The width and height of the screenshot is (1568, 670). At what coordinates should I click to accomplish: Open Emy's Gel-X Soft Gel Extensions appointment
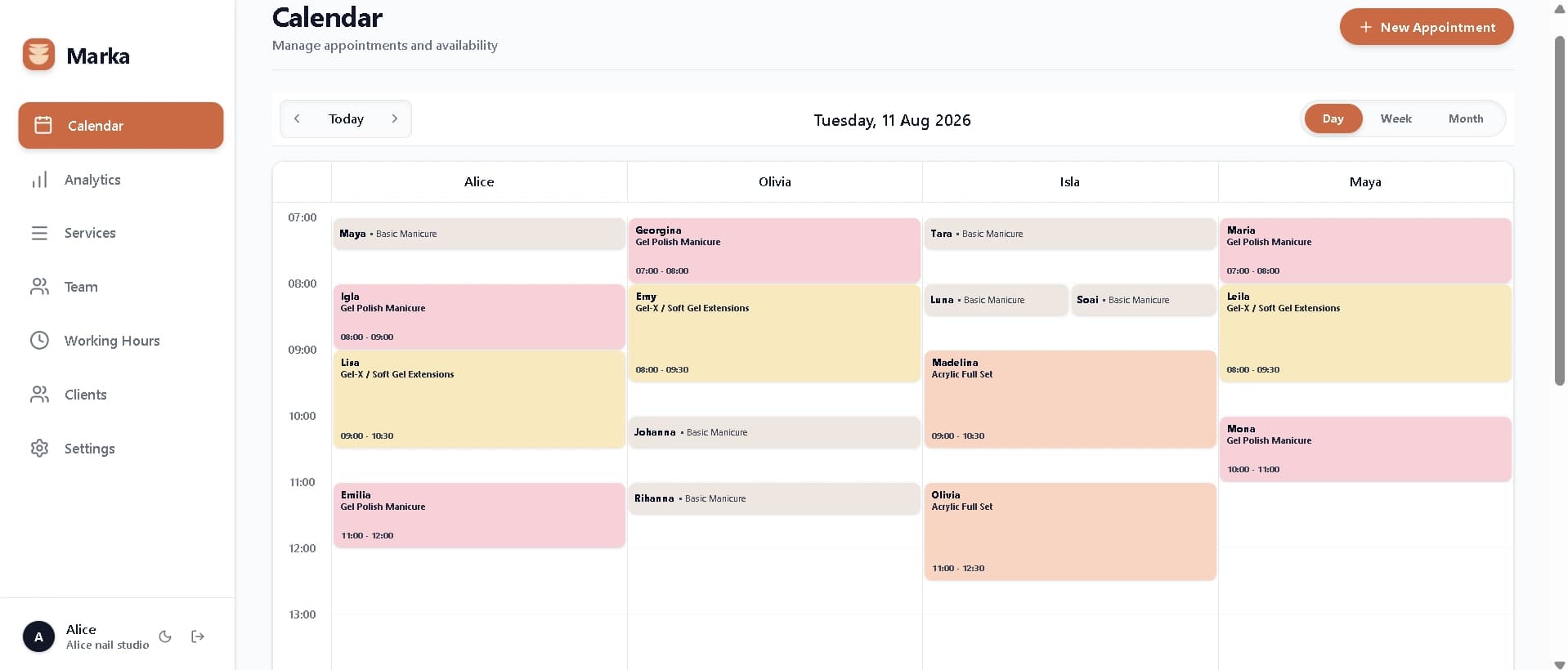(774, 333)
